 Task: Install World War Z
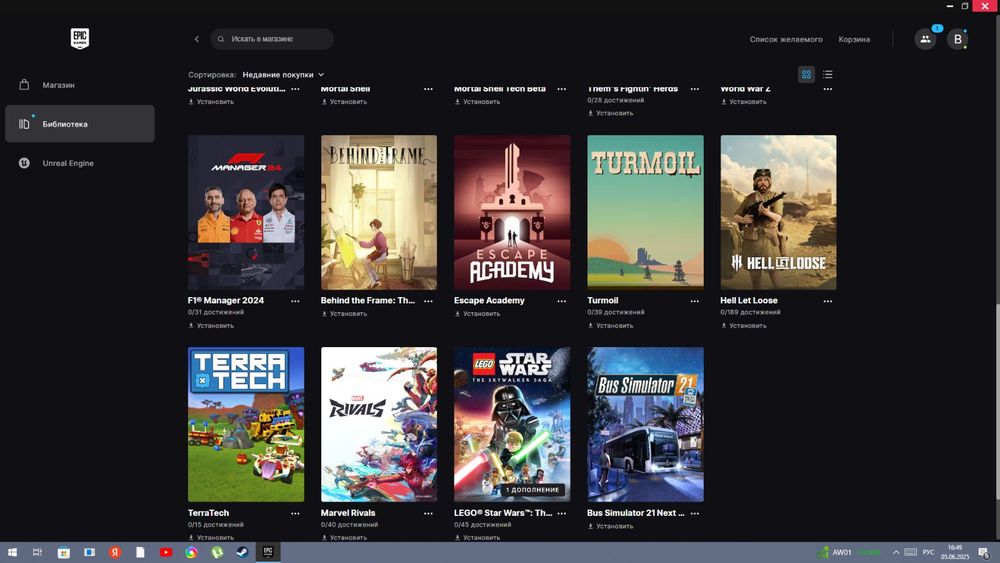pos(744,101)
